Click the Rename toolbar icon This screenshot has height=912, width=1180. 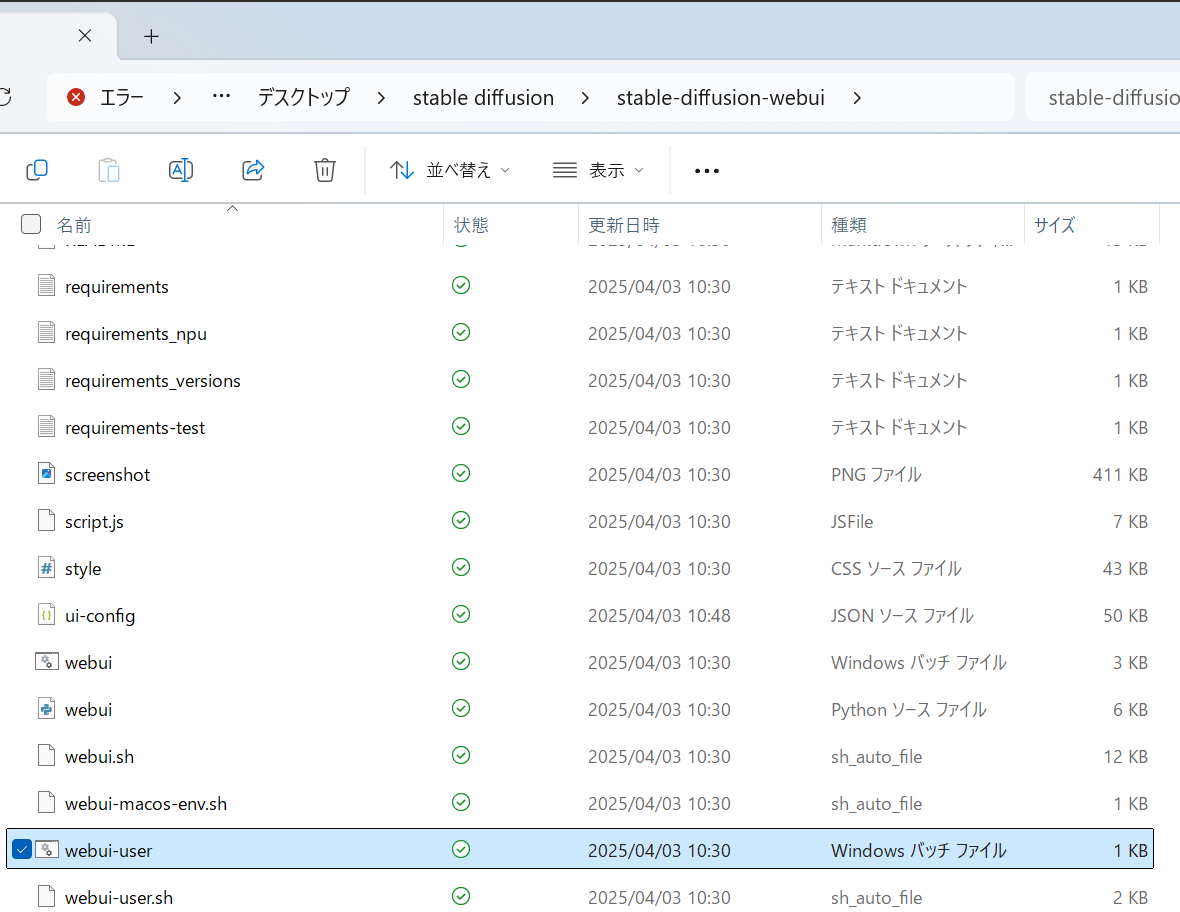(x=181, y=170)
